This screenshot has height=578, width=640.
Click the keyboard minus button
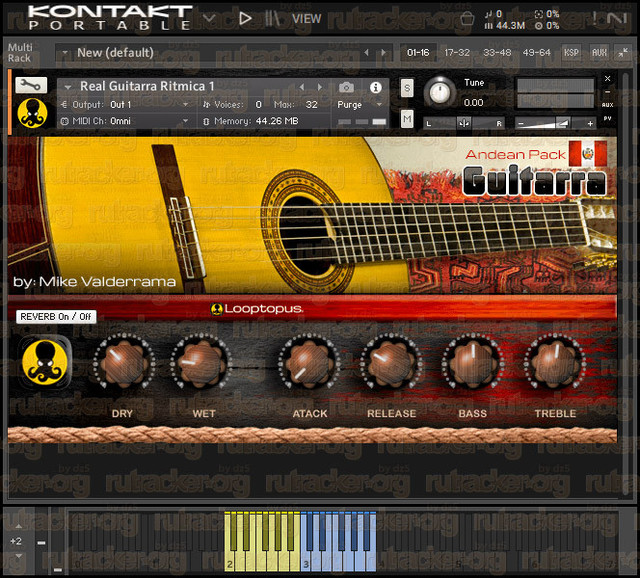41,542
